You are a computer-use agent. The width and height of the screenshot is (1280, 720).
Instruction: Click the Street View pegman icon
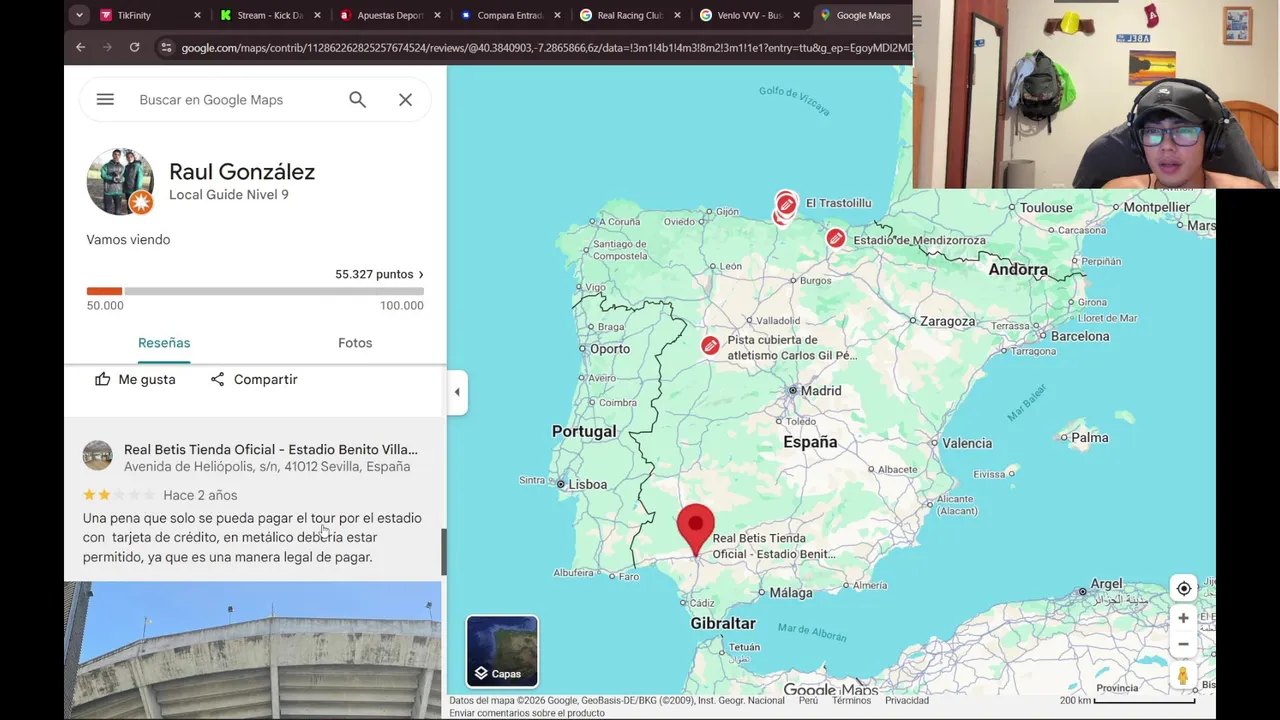tap(1183, 676)
